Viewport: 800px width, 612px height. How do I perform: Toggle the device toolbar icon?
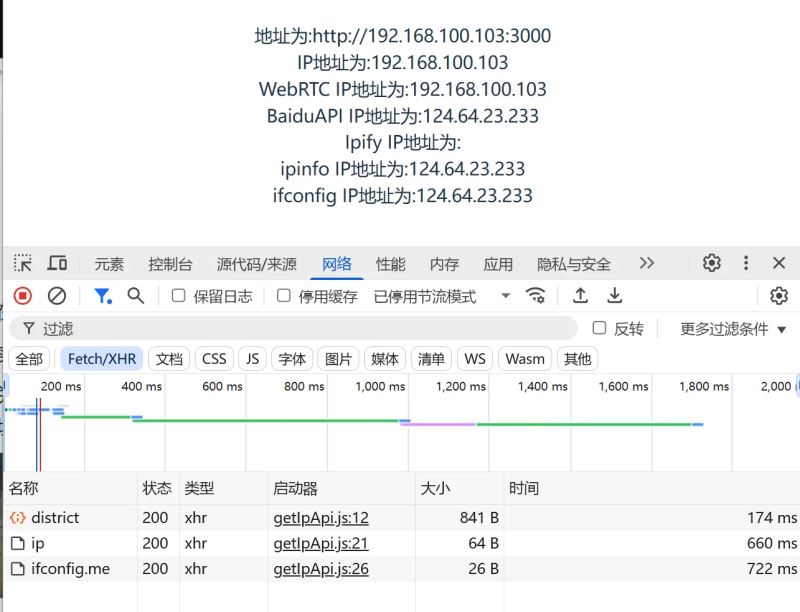58,263
